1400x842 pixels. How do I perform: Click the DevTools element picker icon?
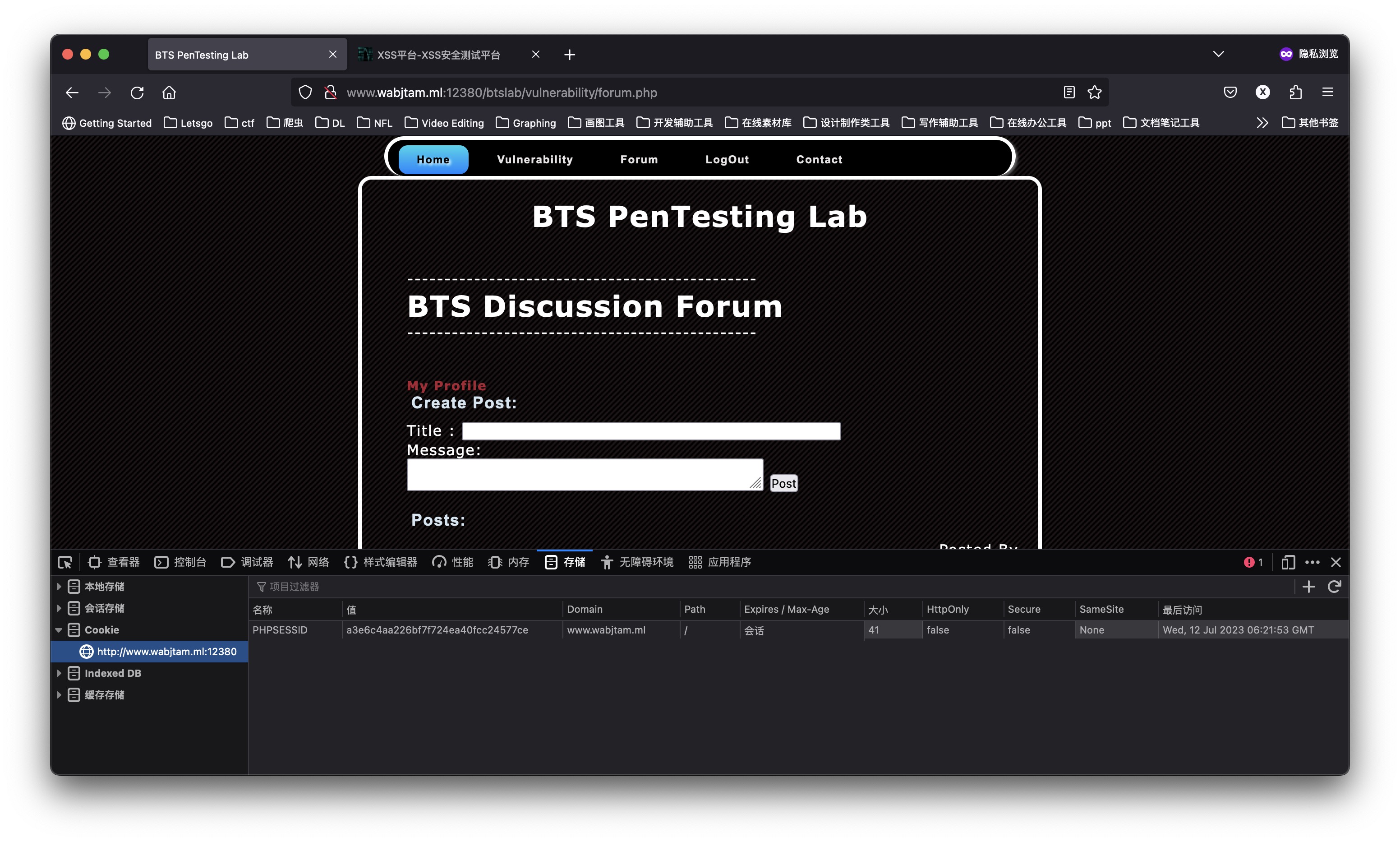[65, 562]
